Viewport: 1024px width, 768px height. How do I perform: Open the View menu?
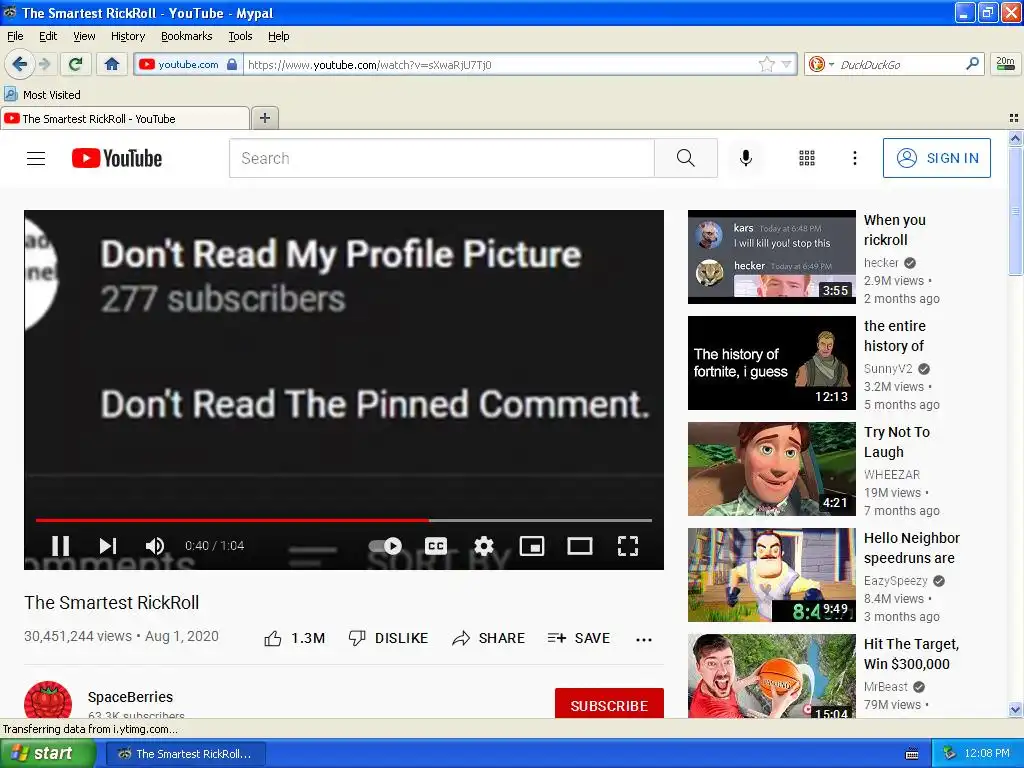[84, 36]
